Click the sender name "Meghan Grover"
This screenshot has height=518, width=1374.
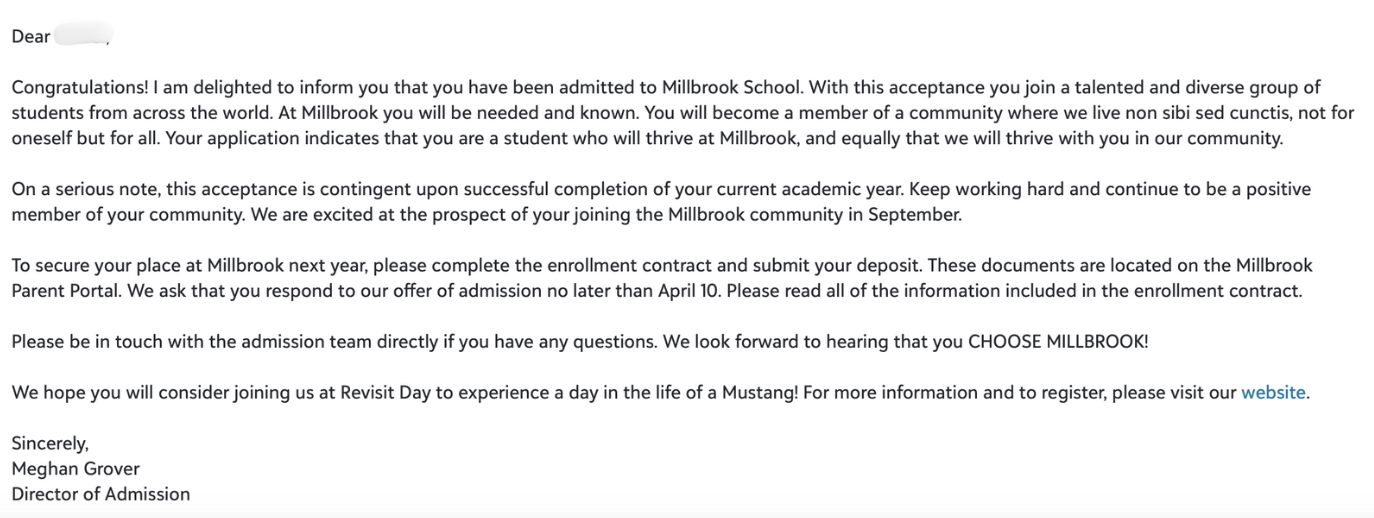(75, 468)
